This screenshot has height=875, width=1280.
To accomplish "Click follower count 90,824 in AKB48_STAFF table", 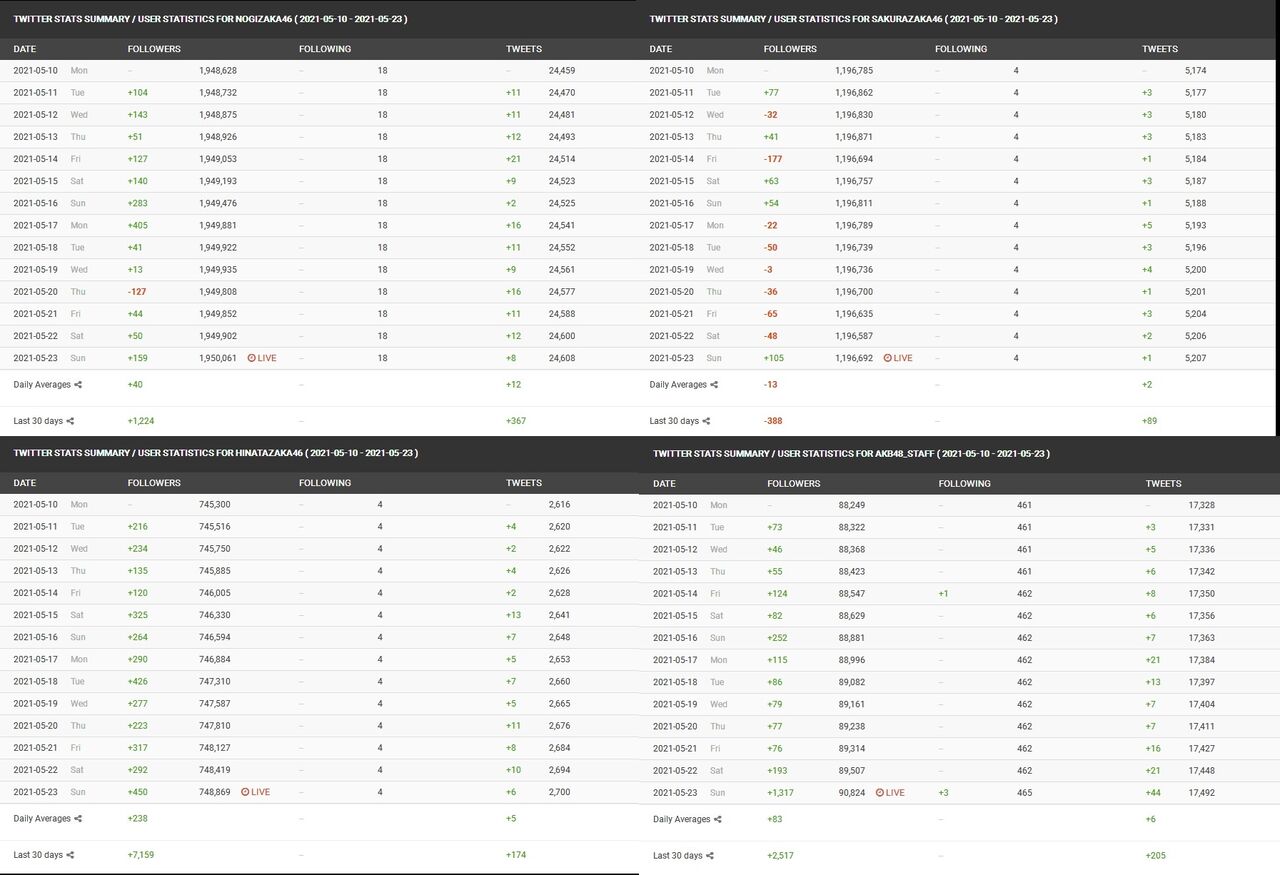I will tap(852, 793).
